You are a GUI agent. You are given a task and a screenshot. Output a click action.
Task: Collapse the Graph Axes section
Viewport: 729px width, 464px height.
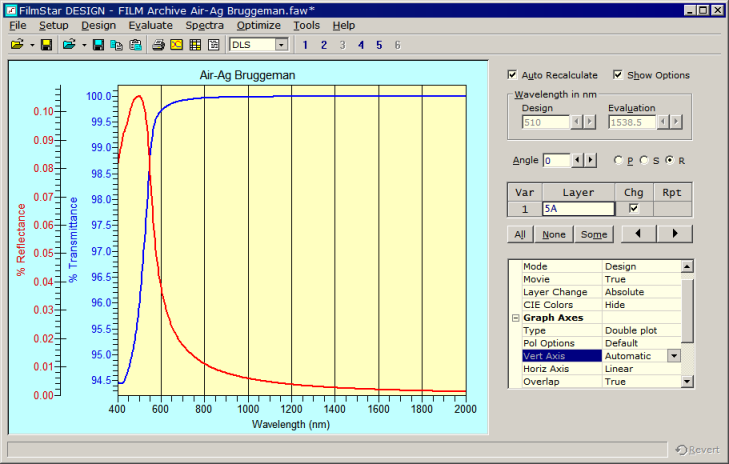pyautogui.click(x=516, y=318)
